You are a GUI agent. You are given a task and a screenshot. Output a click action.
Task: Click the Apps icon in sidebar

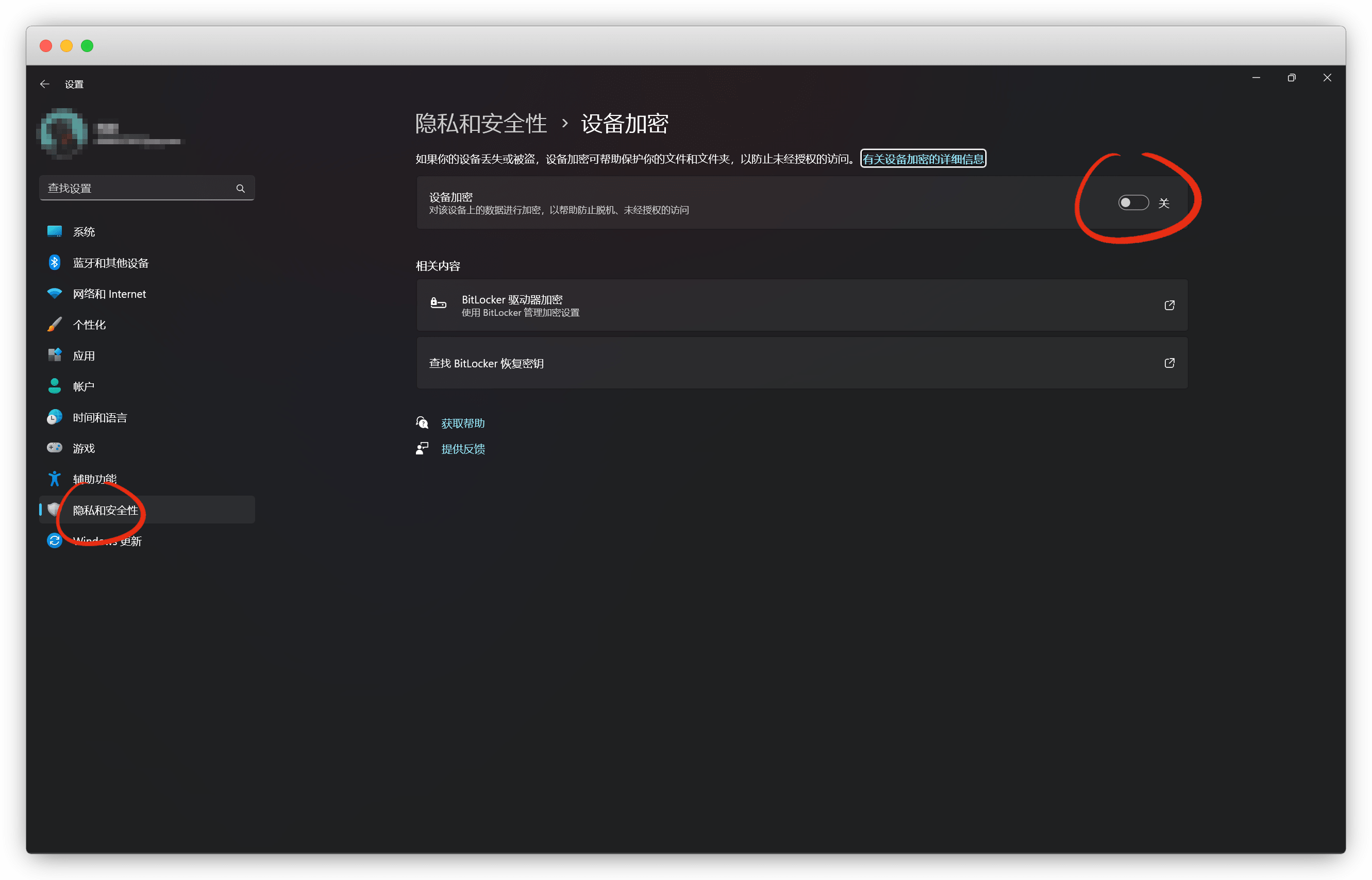[54, 356]
